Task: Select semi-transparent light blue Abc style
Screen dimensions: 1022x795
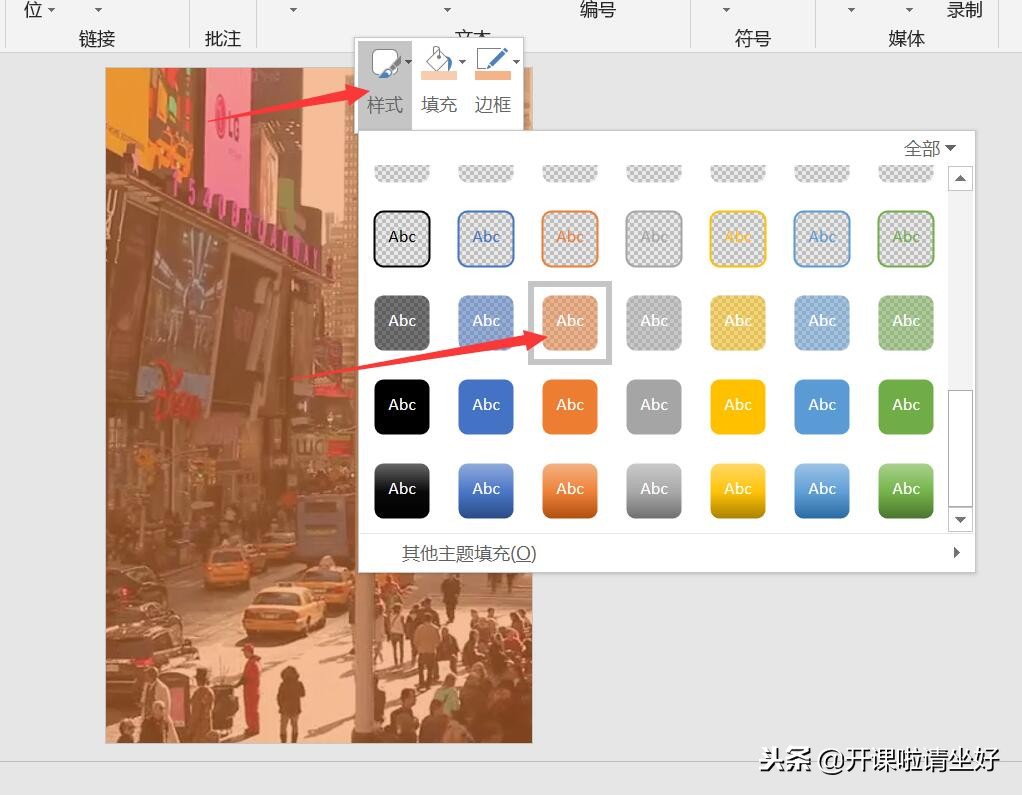Action: 822,323
